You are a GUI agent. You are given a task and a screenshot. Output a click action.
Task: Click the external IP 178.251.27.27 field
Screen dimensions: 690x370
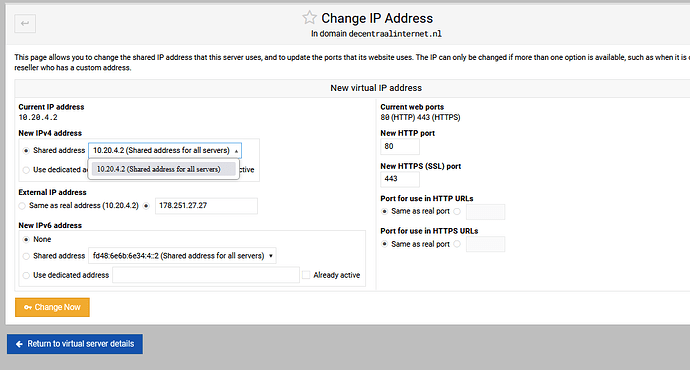click(x=206, y=206)
